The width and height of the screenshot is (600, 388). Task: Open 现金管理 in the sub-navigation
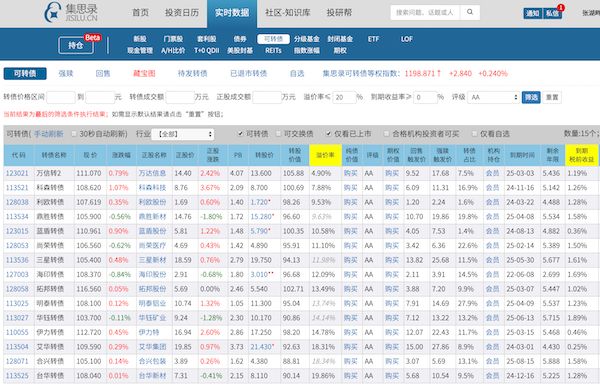[140, 51]
